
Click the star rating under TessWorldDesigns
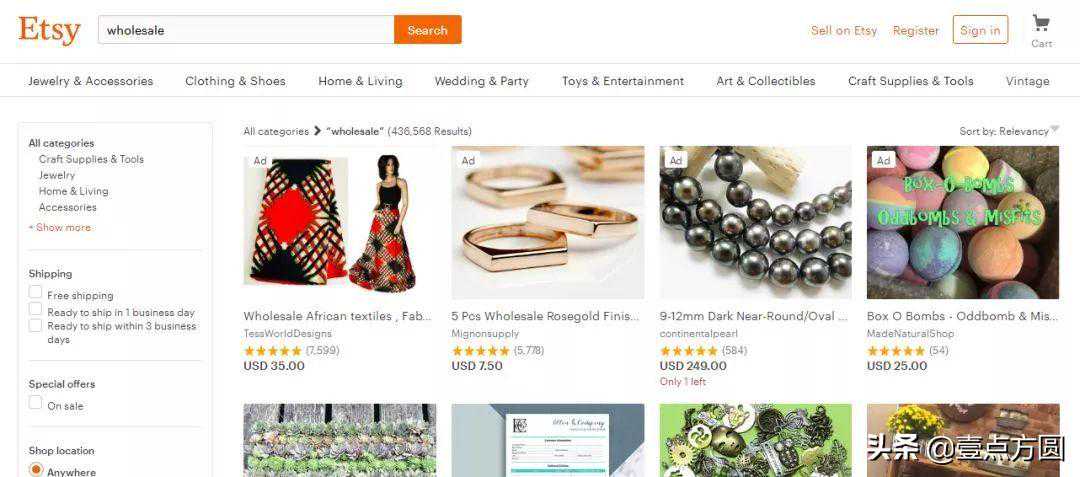273,351
